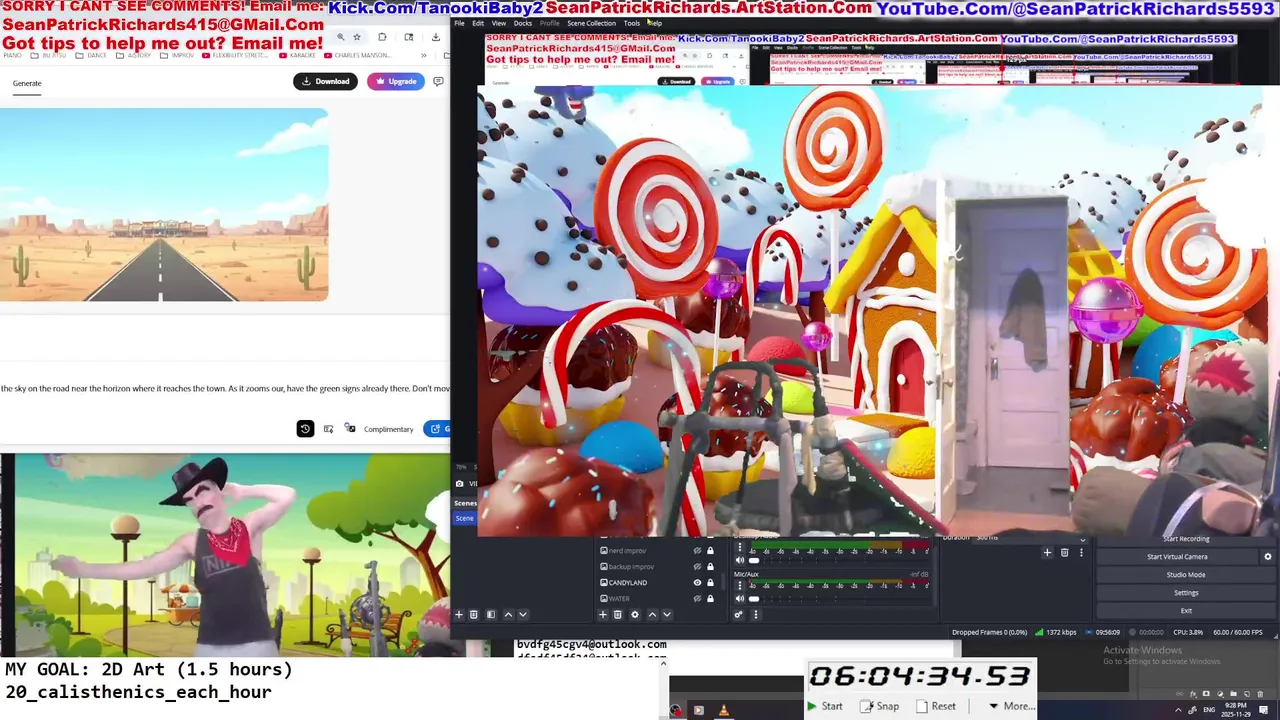
Task: Add a scene transition with the plus icon
Action: point(1047,552)
